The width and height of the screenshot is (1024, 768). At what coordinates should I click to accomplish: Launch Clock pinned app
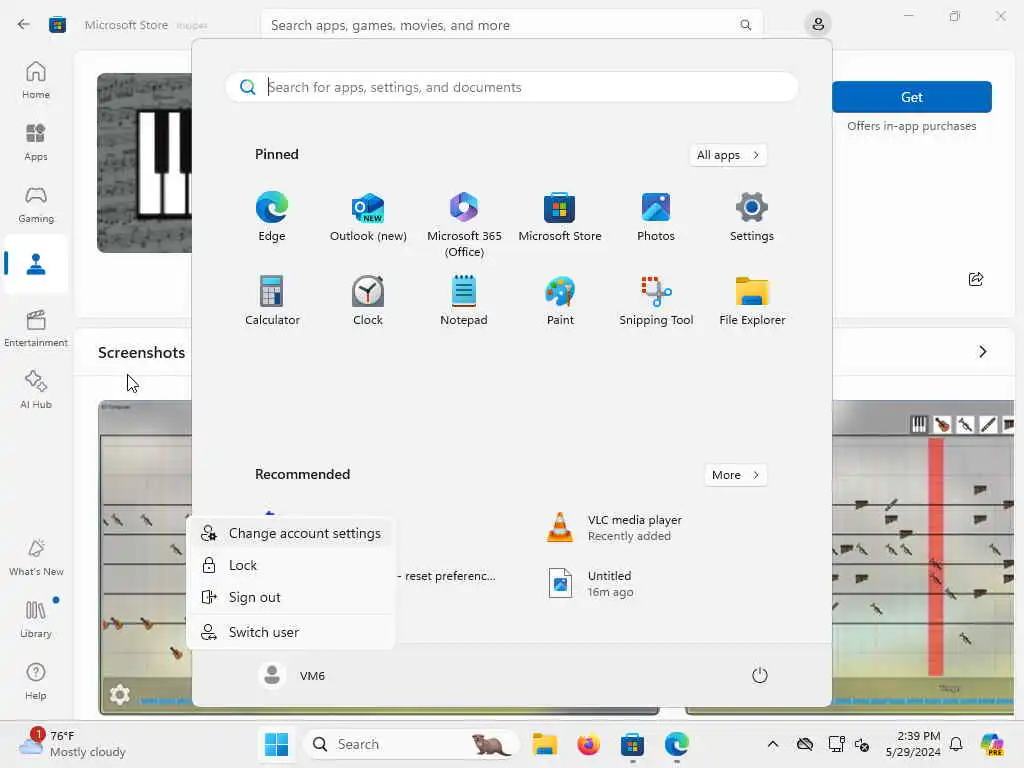[x=368, y=300]
